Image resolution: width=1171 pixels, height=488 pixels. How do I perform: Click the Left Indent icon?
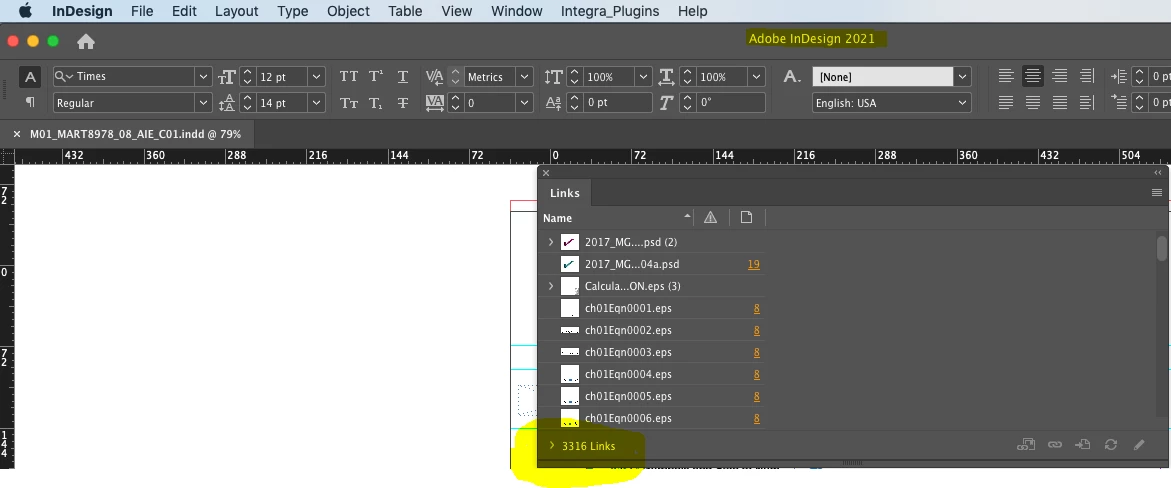coord(1118,76)
